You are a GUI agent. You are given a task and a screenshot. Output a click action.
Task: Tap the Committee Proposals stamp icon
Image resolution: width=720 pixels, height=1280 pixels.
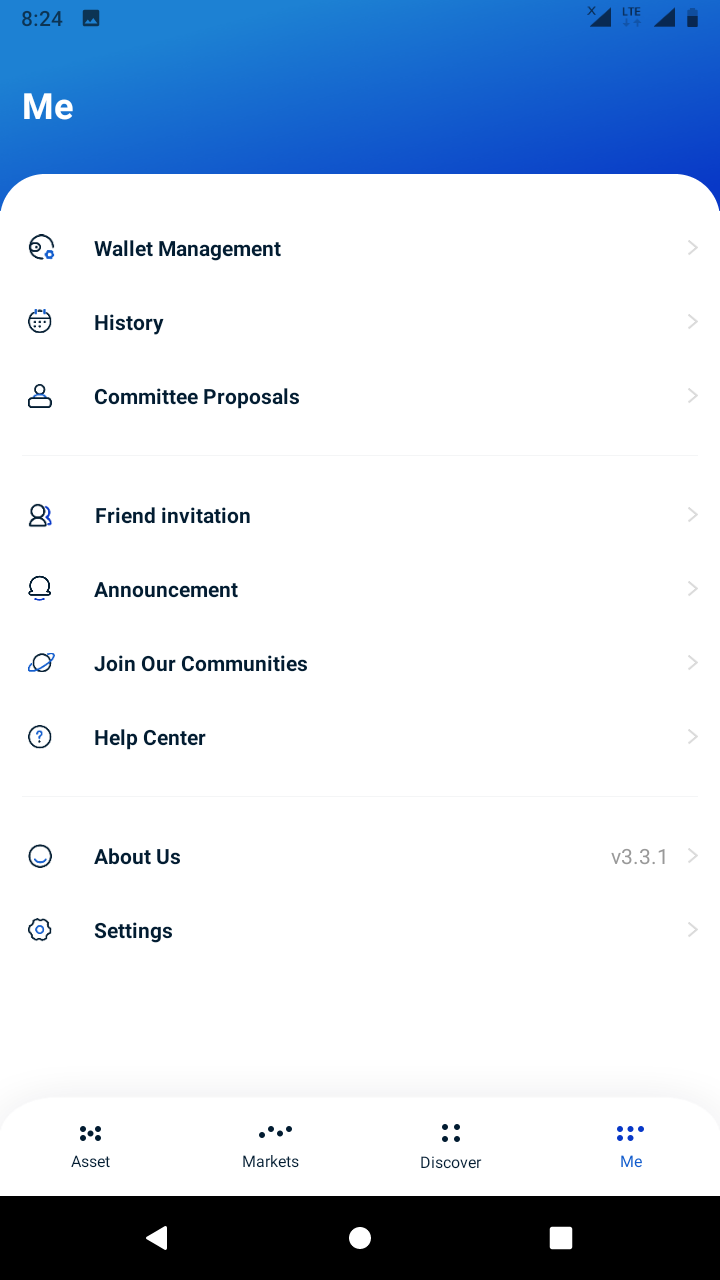pyautogui.click(x=40, y=396)
